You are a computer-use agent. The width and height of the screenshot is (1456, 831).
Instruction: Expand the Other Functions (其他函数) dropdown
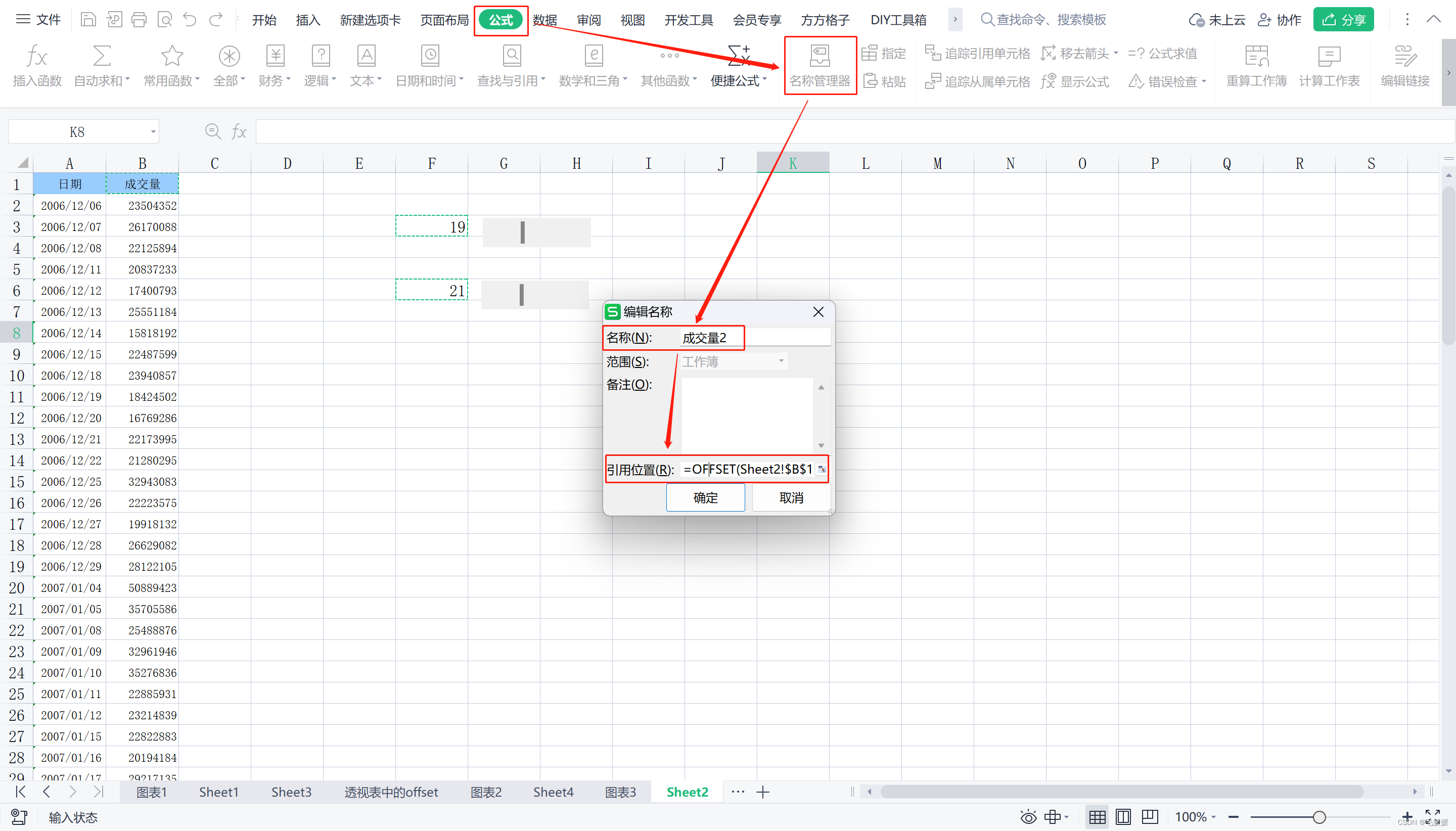point(695,80)
